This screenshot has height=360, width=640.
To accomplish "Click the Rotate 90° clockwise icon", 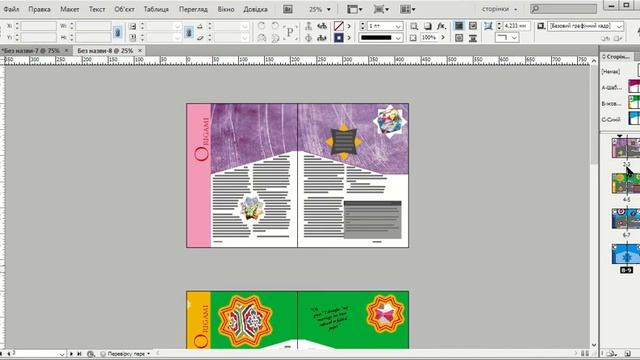I will tap(261, 26).
